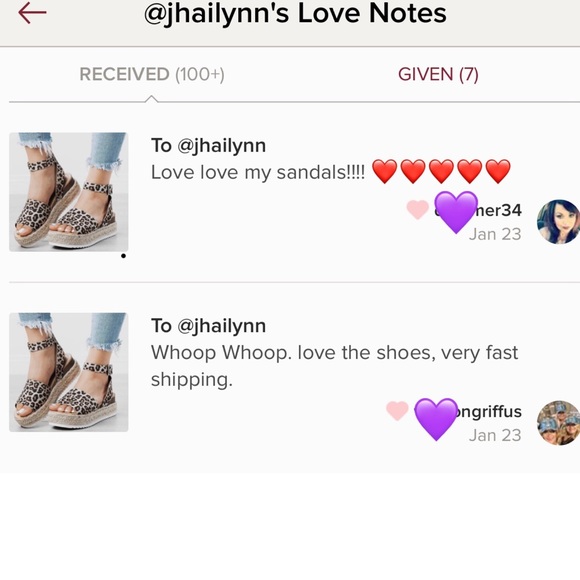Tap purple heart on second love note

click(436, 419)
